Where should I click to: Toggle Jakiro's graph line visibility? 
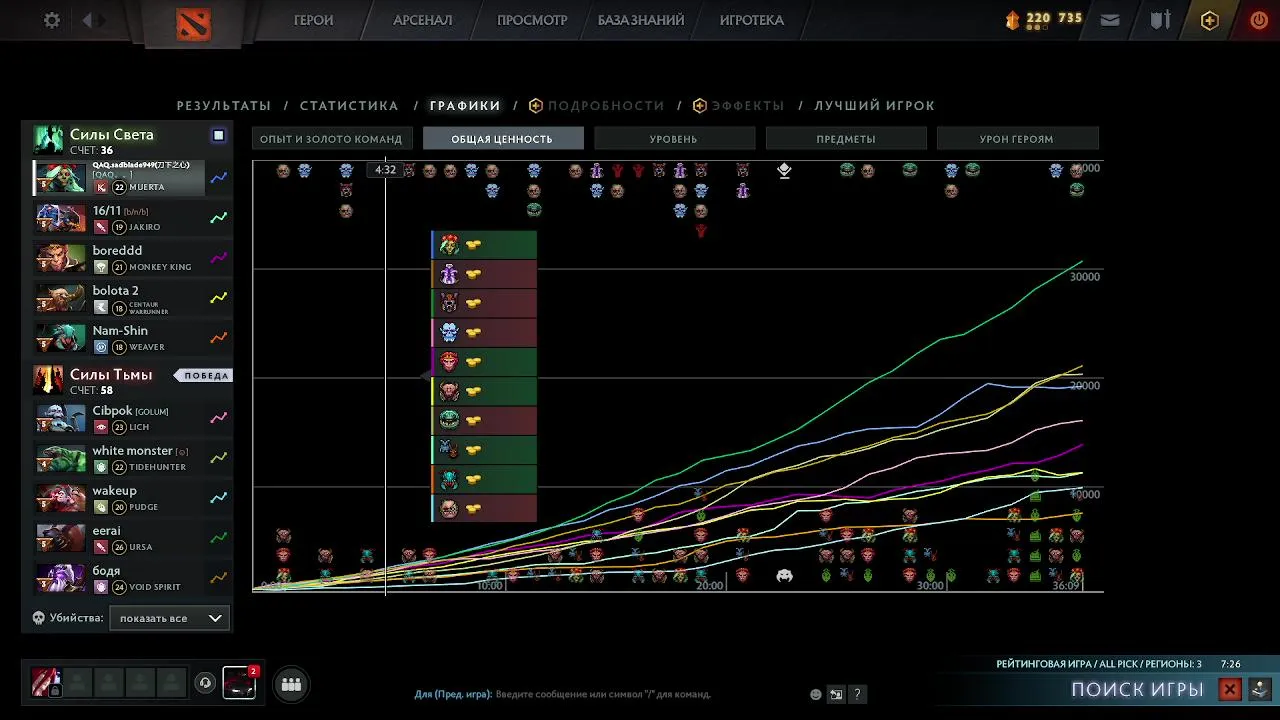218,218
